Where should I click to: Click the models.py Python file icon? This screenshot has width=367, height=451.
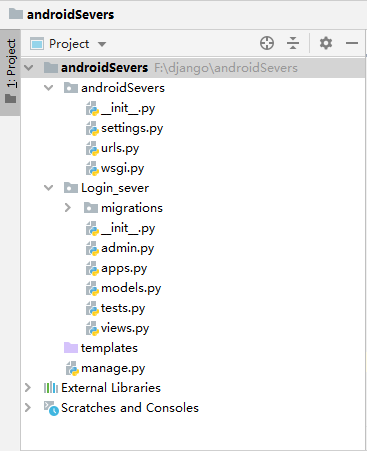pyautogui.click(x=92, y=288)
